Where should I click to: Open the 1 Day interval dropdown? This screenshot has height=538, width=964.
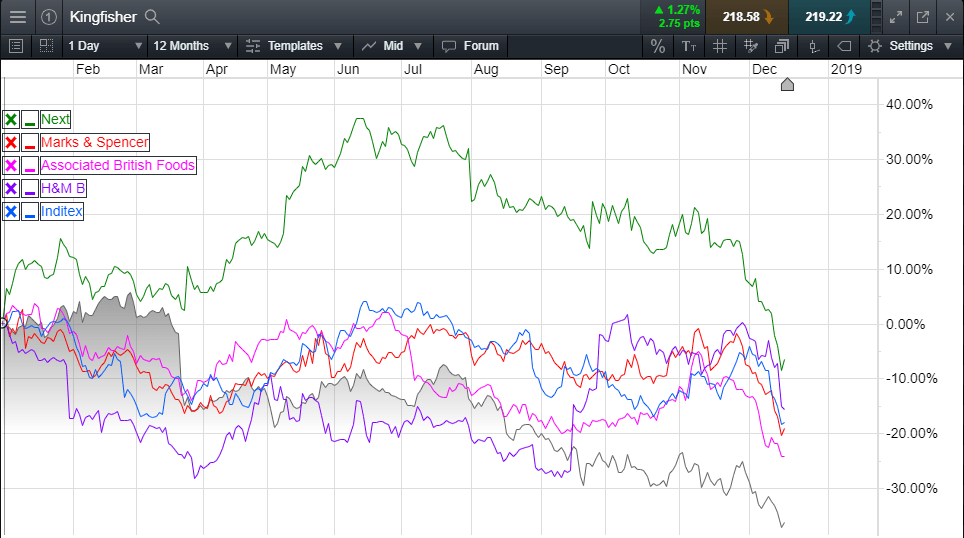point(105,46)
